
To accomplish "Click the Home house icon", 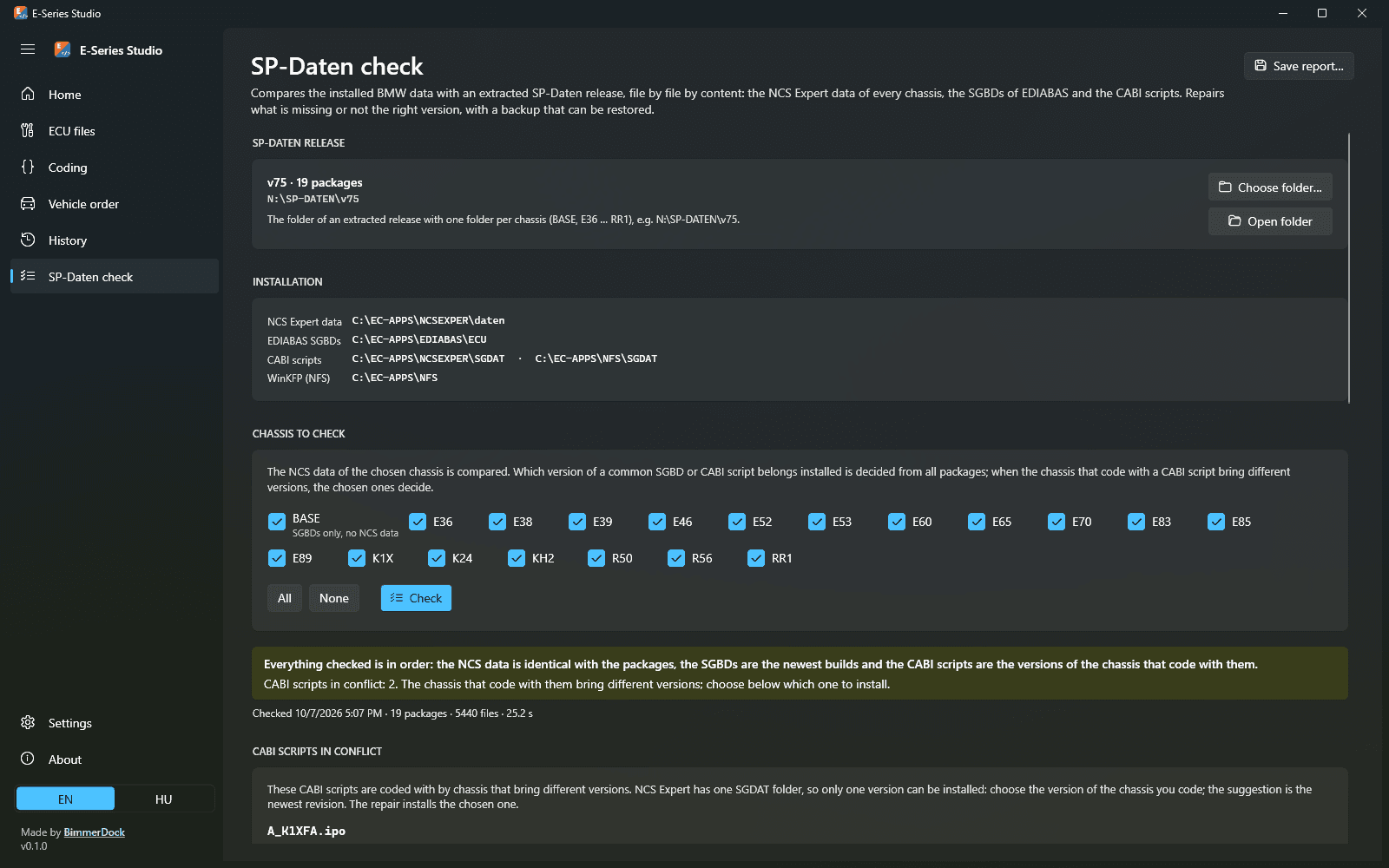I will click(28, 94).
